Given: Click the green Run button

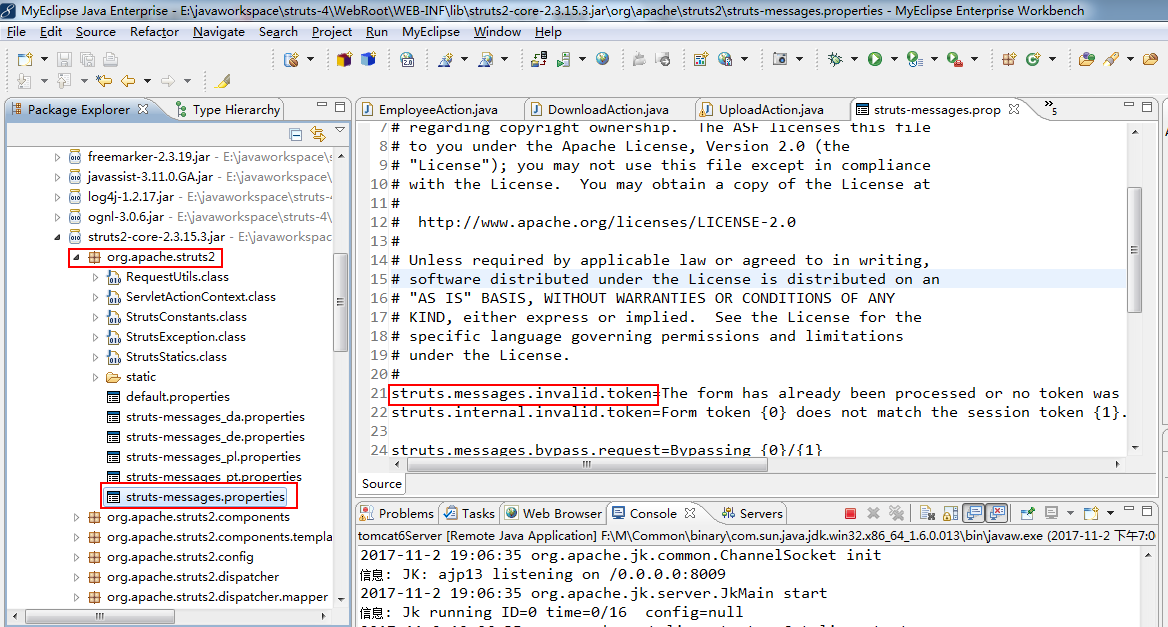Looking at the screenshot, I should (x=875, y=59).
